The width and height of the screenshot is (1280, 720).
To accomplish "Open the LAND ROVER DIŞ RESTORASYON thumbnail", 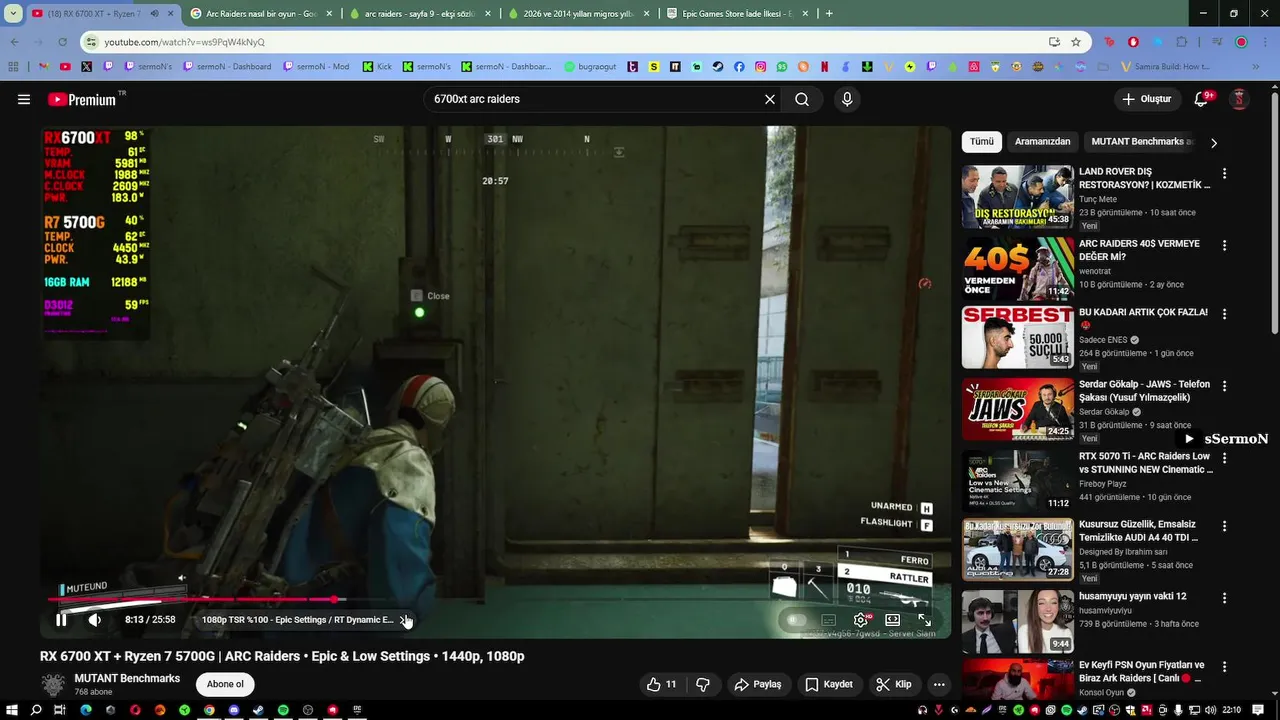I will (x=1018, y=197).
